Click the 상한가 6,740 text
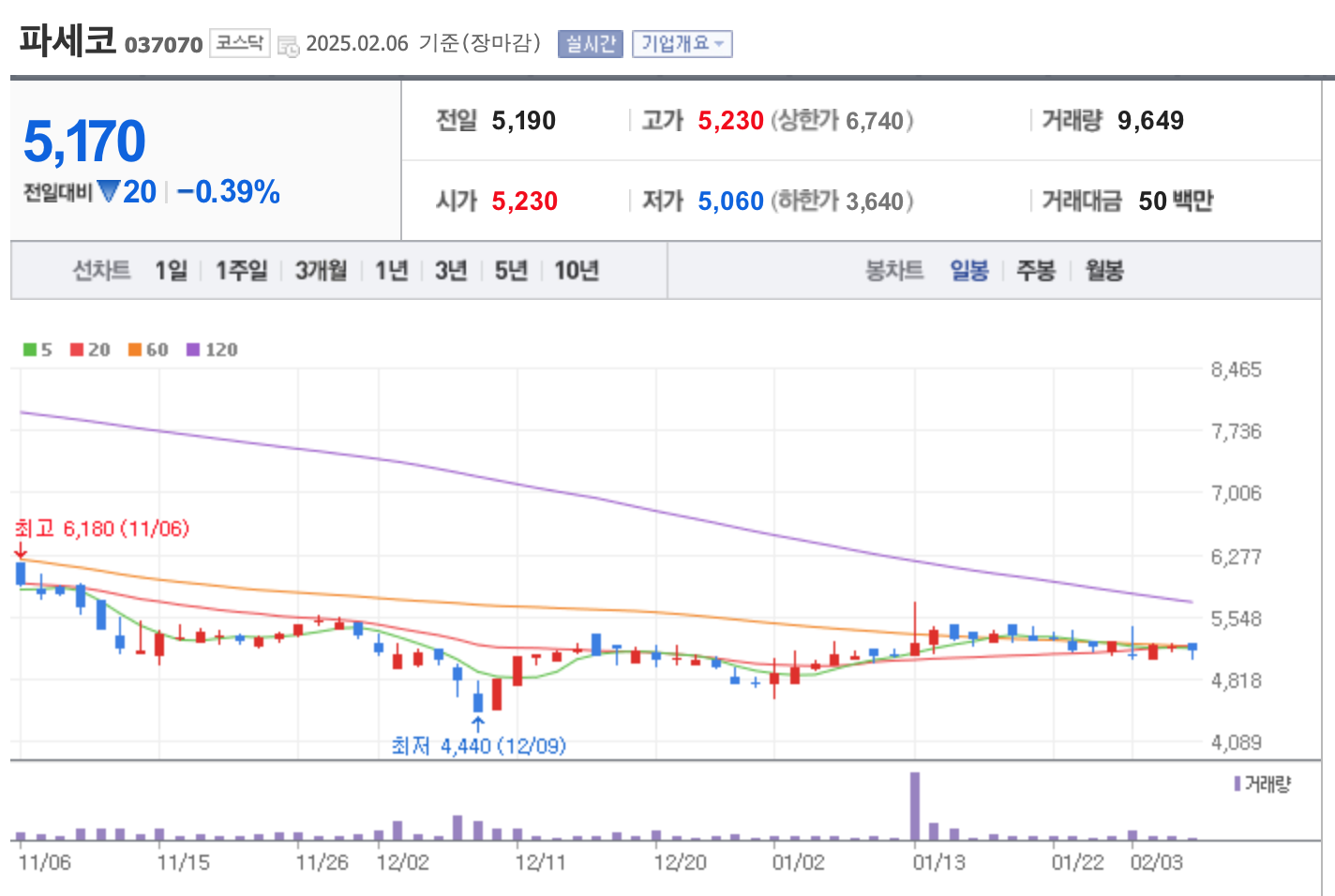Viewport: 1335px width, 896px height. [842, 121]
